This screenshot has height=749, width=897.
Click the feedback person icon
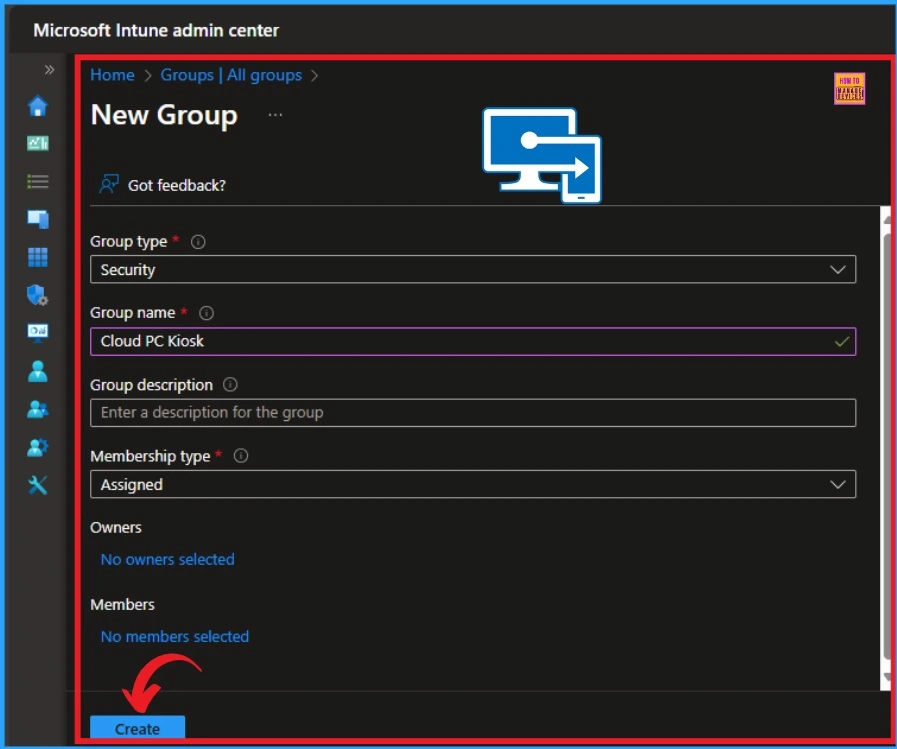click(x=109, y=184)
